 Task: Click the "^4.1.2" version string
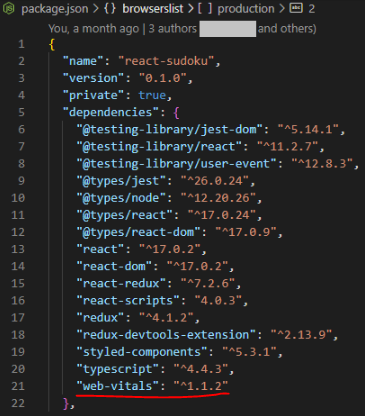[x=166, y=317]
